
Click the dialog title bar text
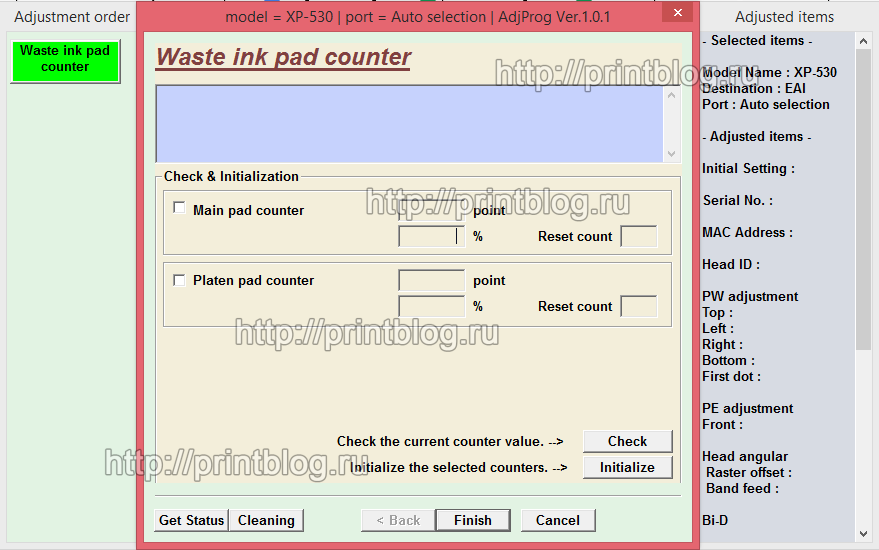click(x=418, y=17)
